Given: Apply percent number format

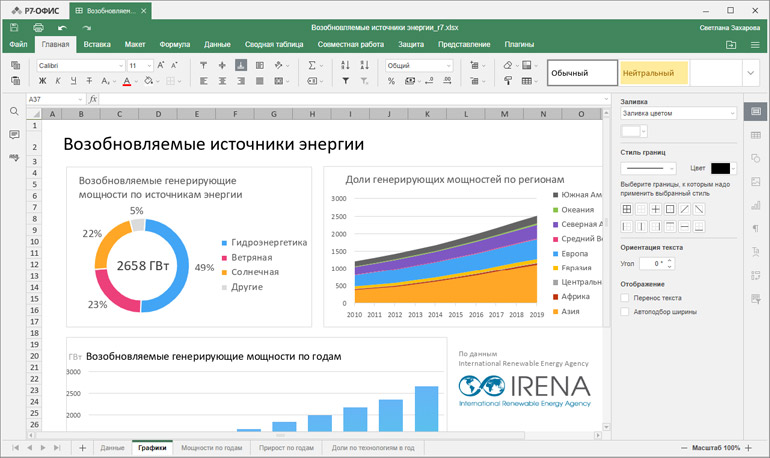Looking at the screenshot, I should [391, 81].
